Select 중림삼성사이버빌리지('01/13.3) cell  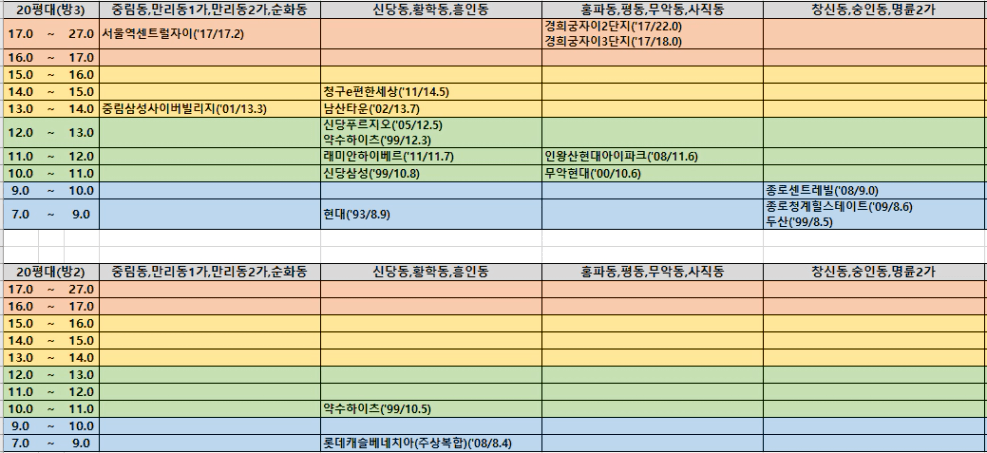[210, 109]
